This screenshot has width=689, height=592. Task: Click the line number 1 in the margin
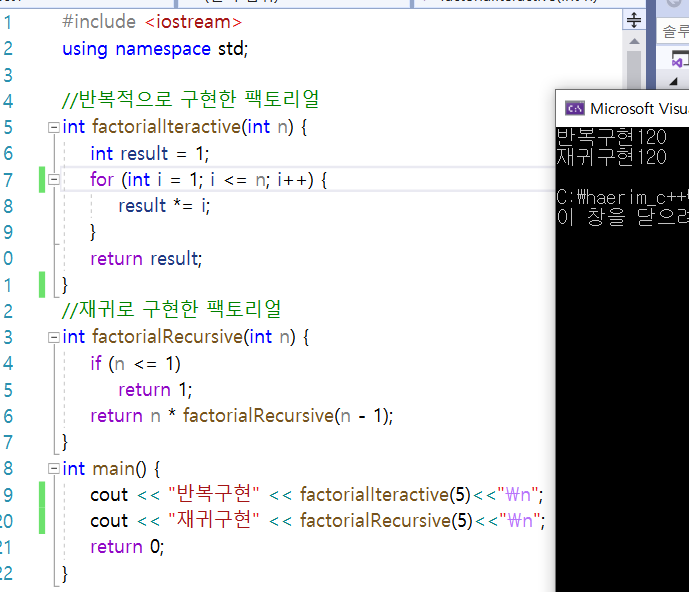click(8, 22)
